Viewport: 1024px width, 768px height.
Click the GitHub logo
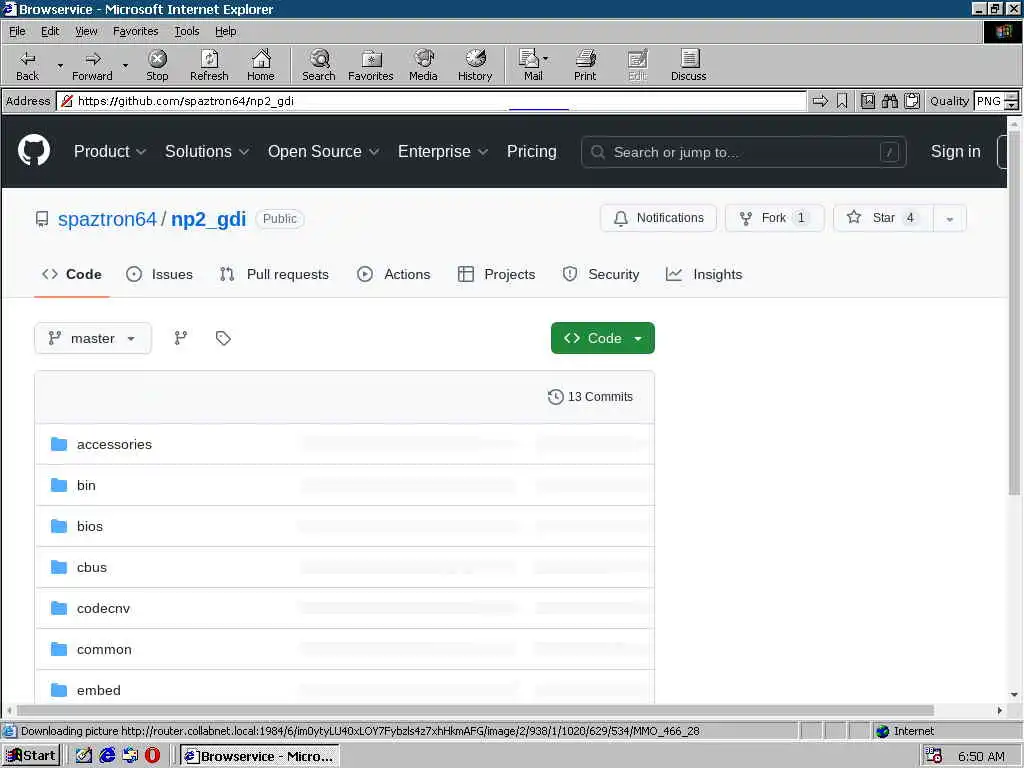[x=33, y=151]
